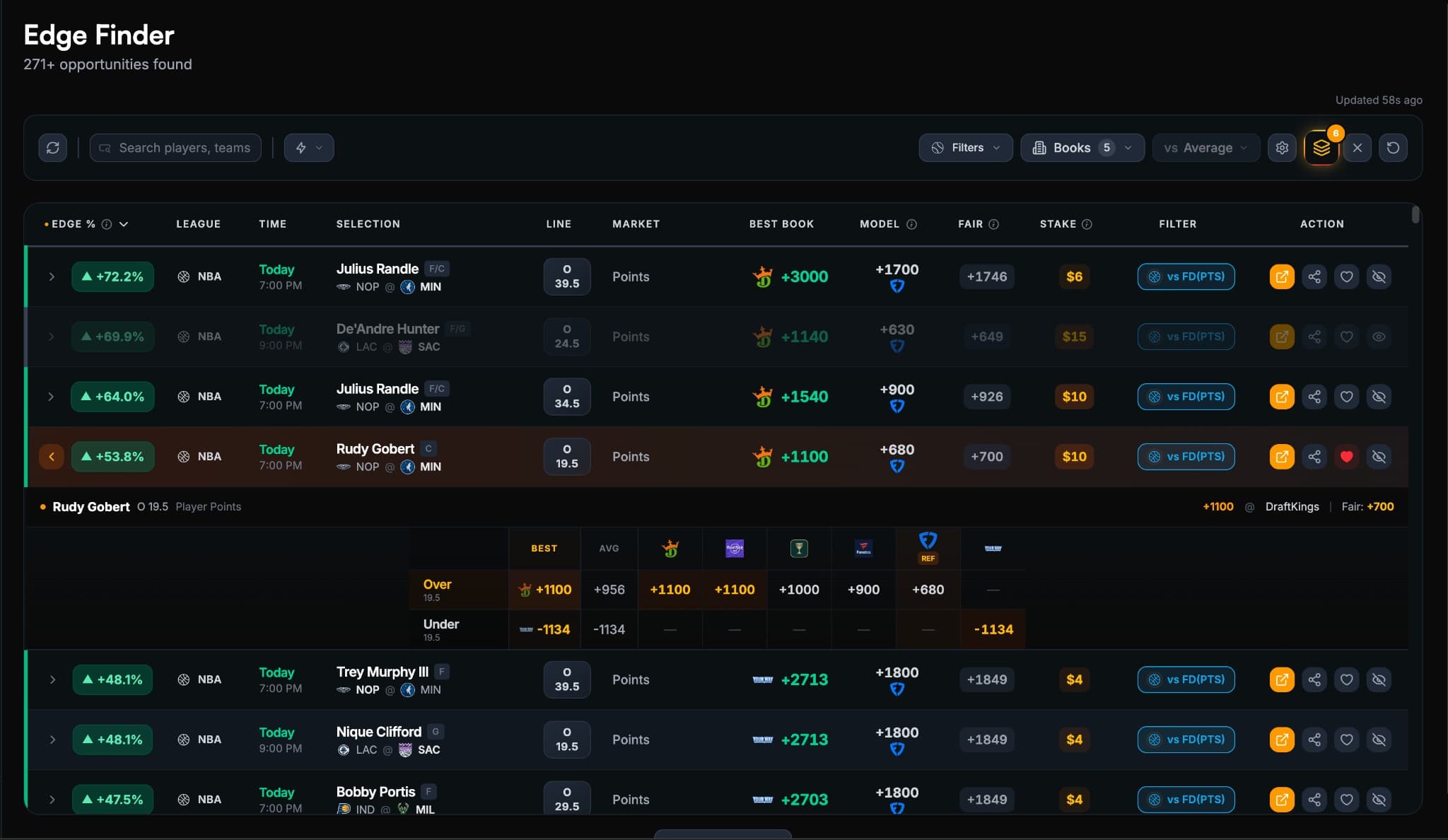Click the DraftKings logo in Gobert odds table
Viewport: 1448px width, 840px height.
pyautogui.click(x=669, y=548)
